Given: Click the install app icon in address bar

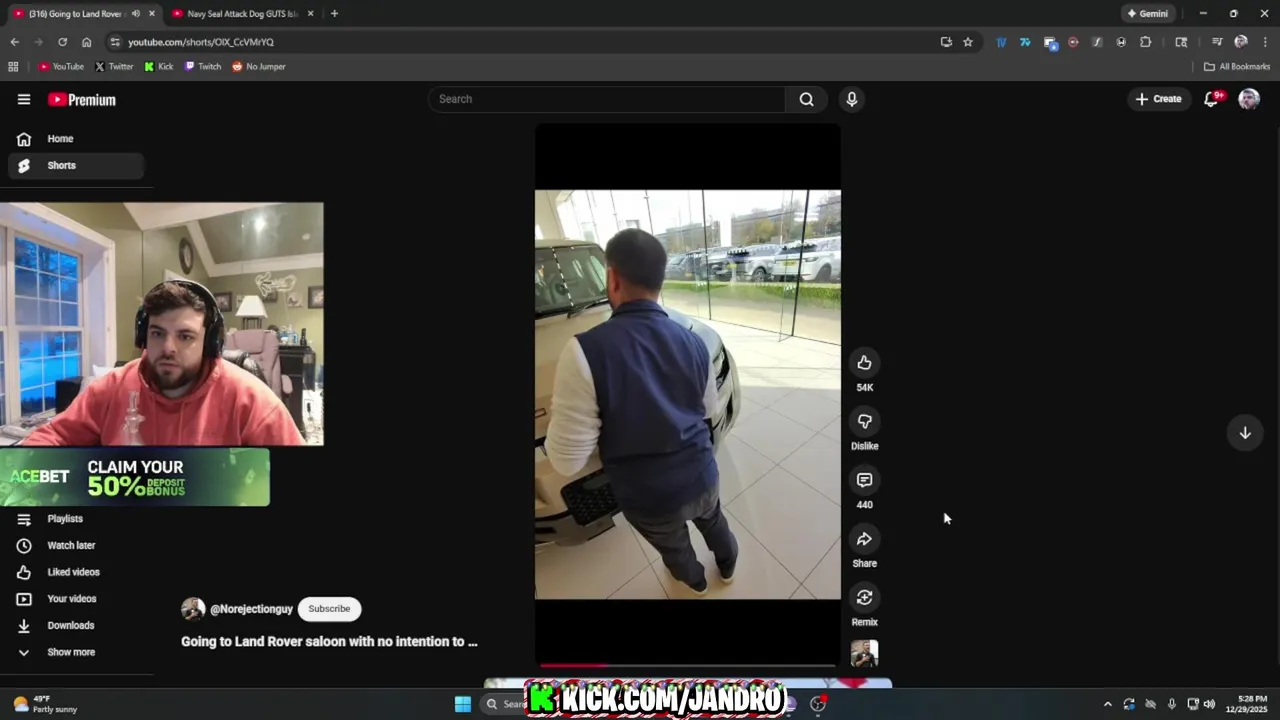Looking at the screenshot, I should [x=946, y=42].
